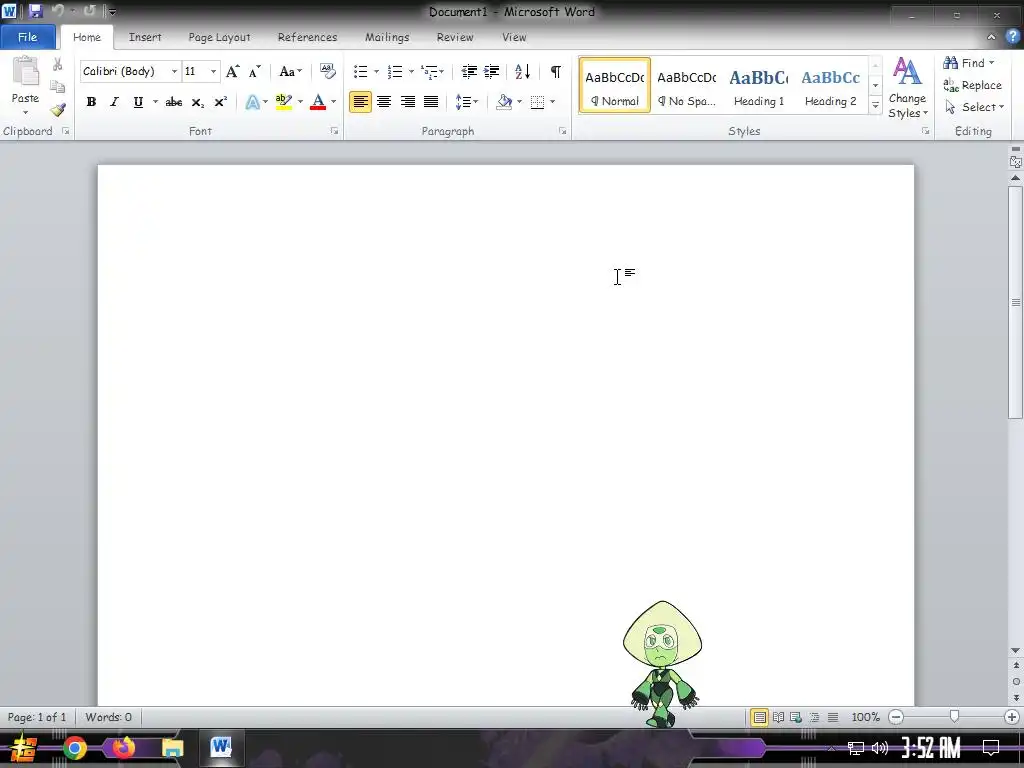This screenshot has height=768, width=1024.
Task: Open the Borders dropdown arrow
Action: (552, 102)
